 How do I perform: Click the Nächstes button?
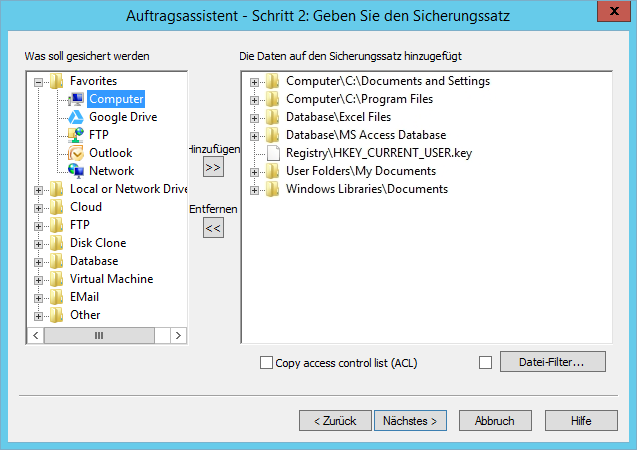pos(410,421)
